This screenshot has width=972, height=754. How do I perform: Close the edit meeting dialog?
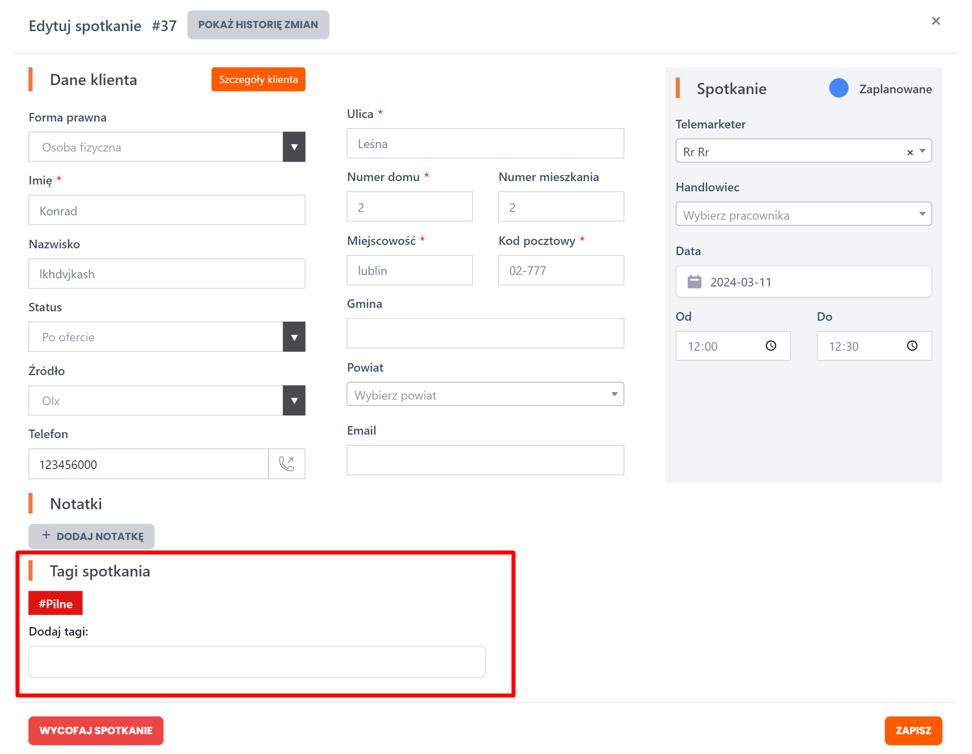tap(936, 21)
